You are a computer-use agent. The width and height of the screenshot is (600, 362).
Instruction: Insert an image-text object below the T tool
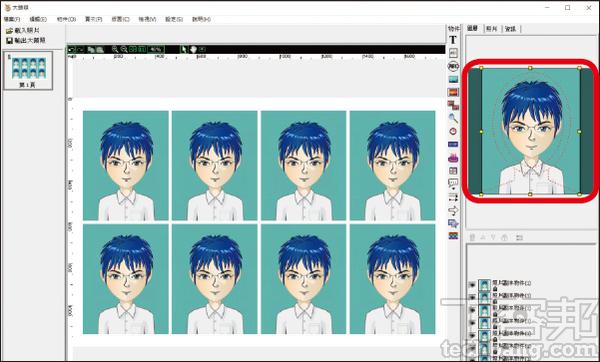453,53
